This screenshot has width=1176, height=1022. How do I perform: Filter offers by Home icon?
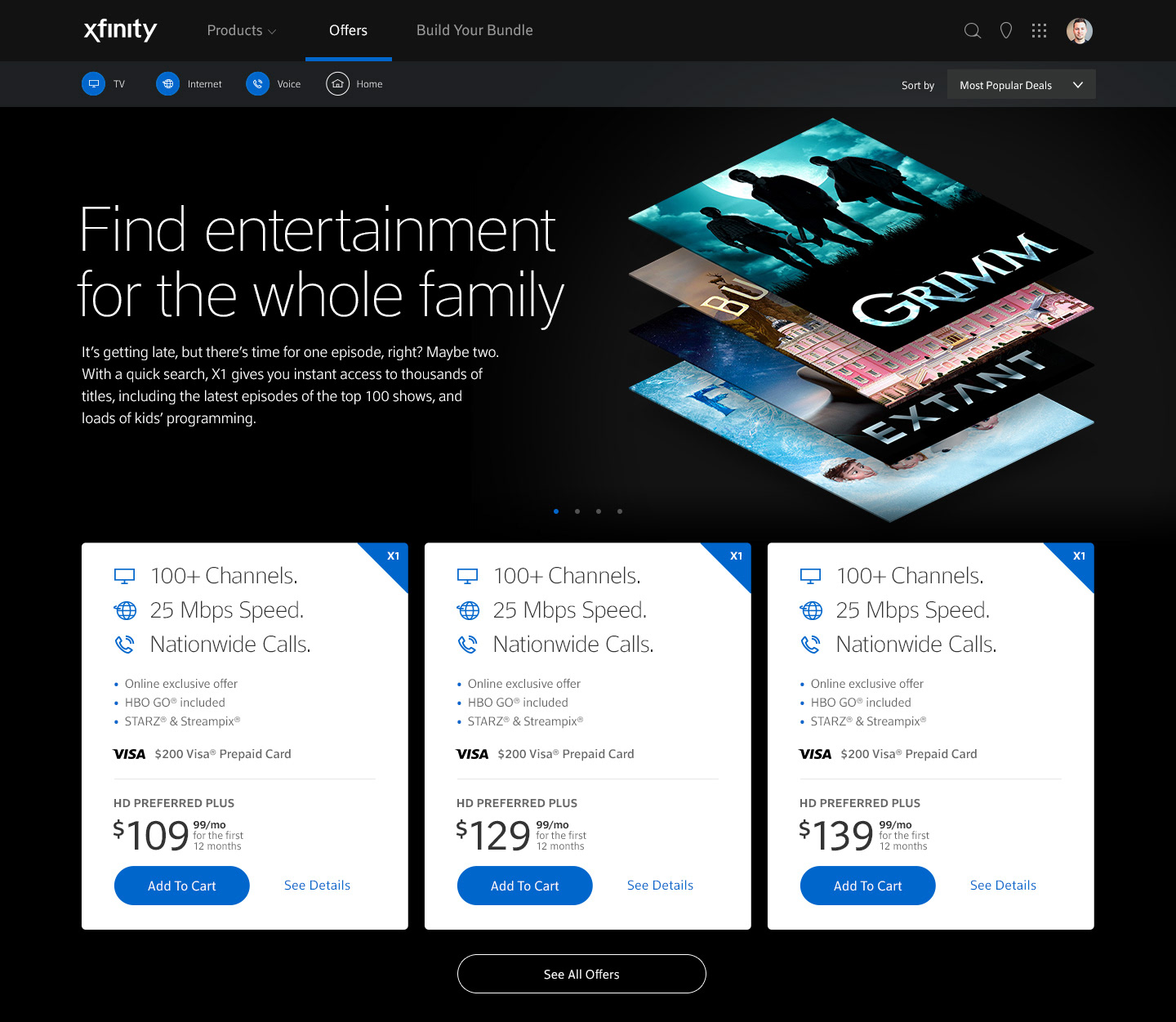tap(338, 83)
